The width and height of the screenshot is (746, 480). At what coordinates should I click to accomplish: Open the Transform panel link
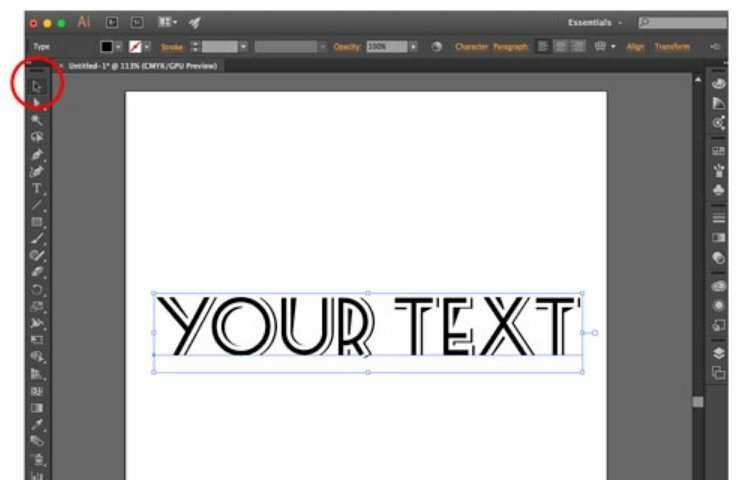[672, 47]
